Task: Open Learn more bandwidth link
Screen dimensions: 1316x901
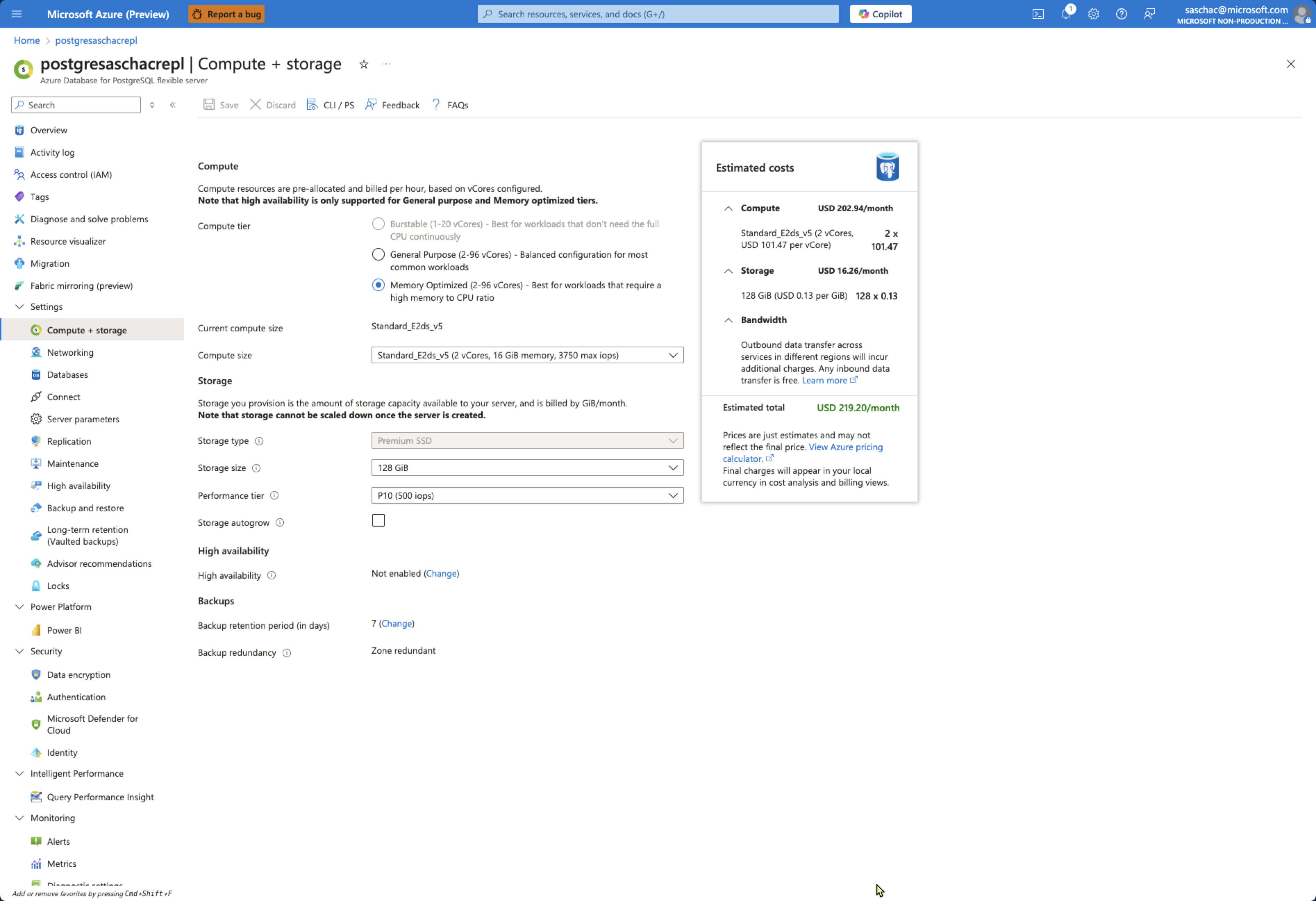Action: tap(829, 381)
